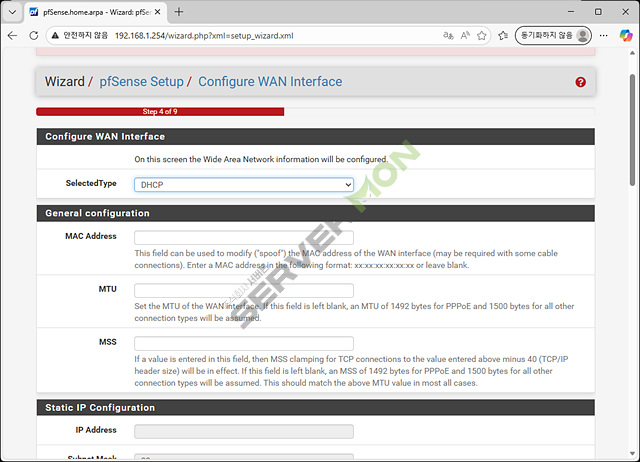Open the browser profile sync button
640x462 pixels.
(x=553, y=36)
